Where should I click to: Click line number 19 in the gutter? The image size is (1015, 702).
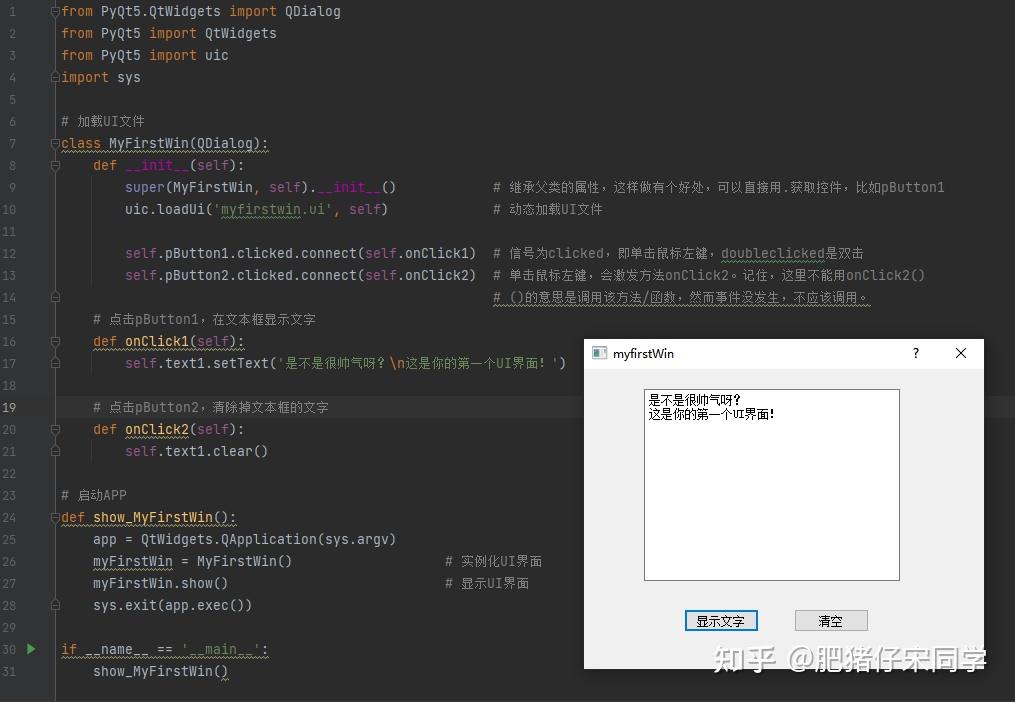pyautogui.click(x=10, y=407)
